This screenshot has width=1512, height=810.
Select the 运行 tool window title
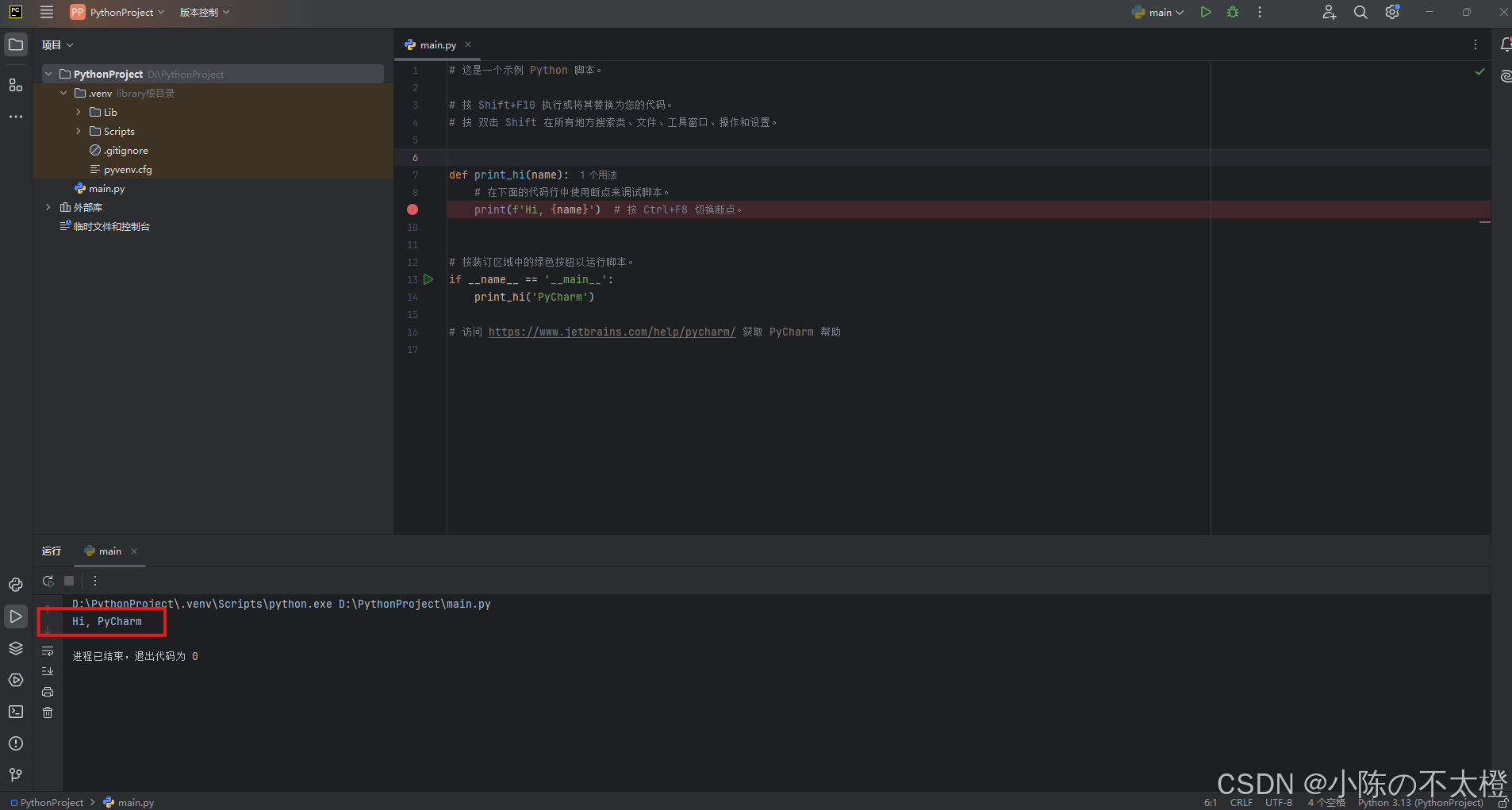pyautogui.click(x=52, y=551)
